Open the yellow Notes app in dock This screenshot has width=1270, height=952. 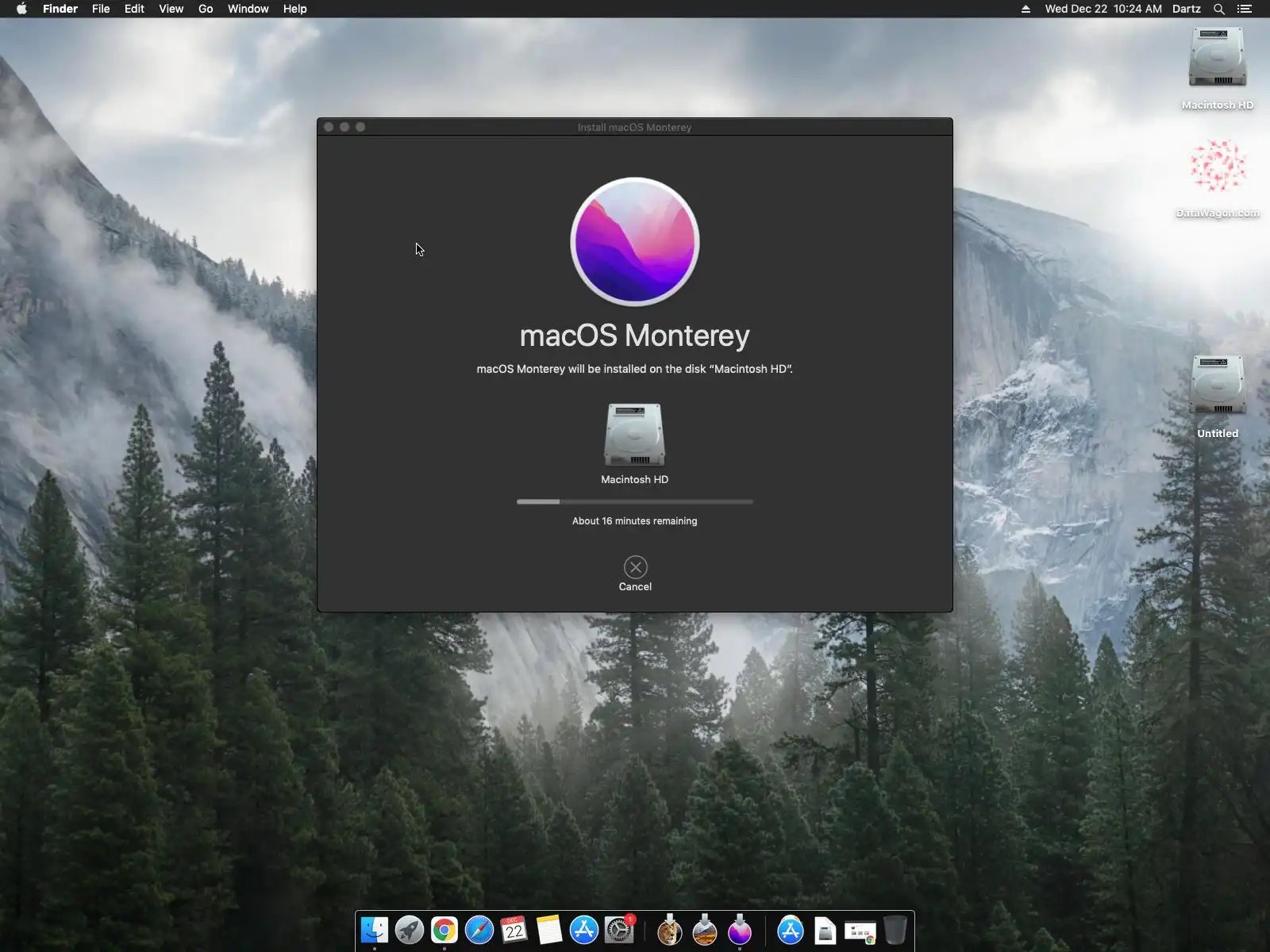pos(549,930)
